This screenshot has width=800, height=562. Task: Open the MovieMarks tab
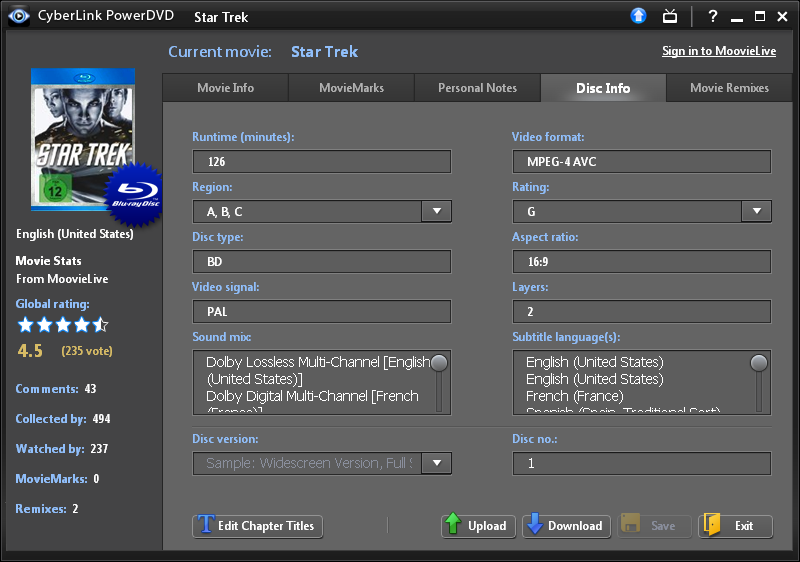tap(351, 88)
